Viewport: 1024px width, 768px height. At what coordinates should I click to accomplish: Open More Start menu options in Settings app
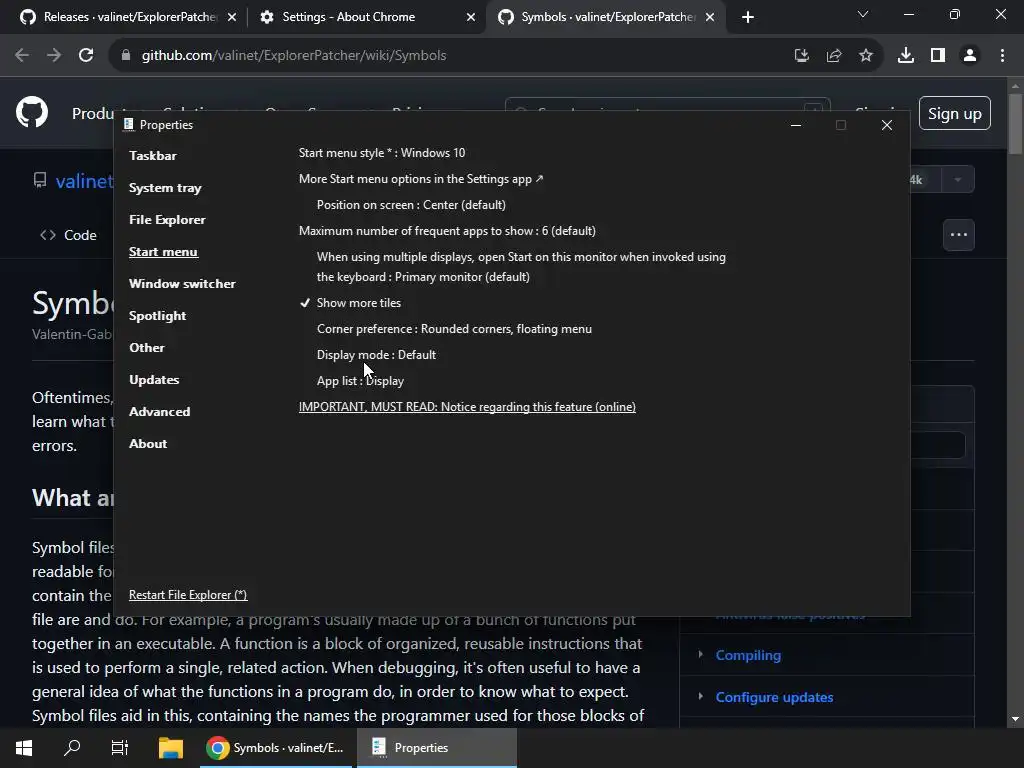[x=421, y=179]
